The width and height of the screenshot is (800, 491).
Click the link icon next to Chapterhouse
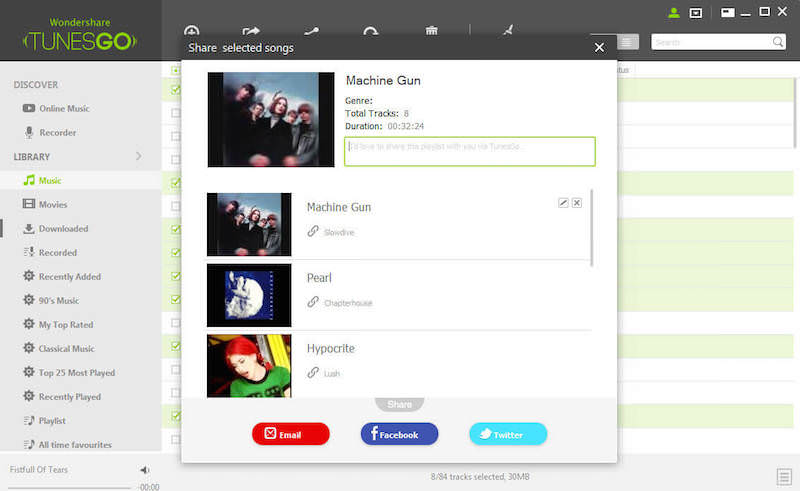coord(313,302)
